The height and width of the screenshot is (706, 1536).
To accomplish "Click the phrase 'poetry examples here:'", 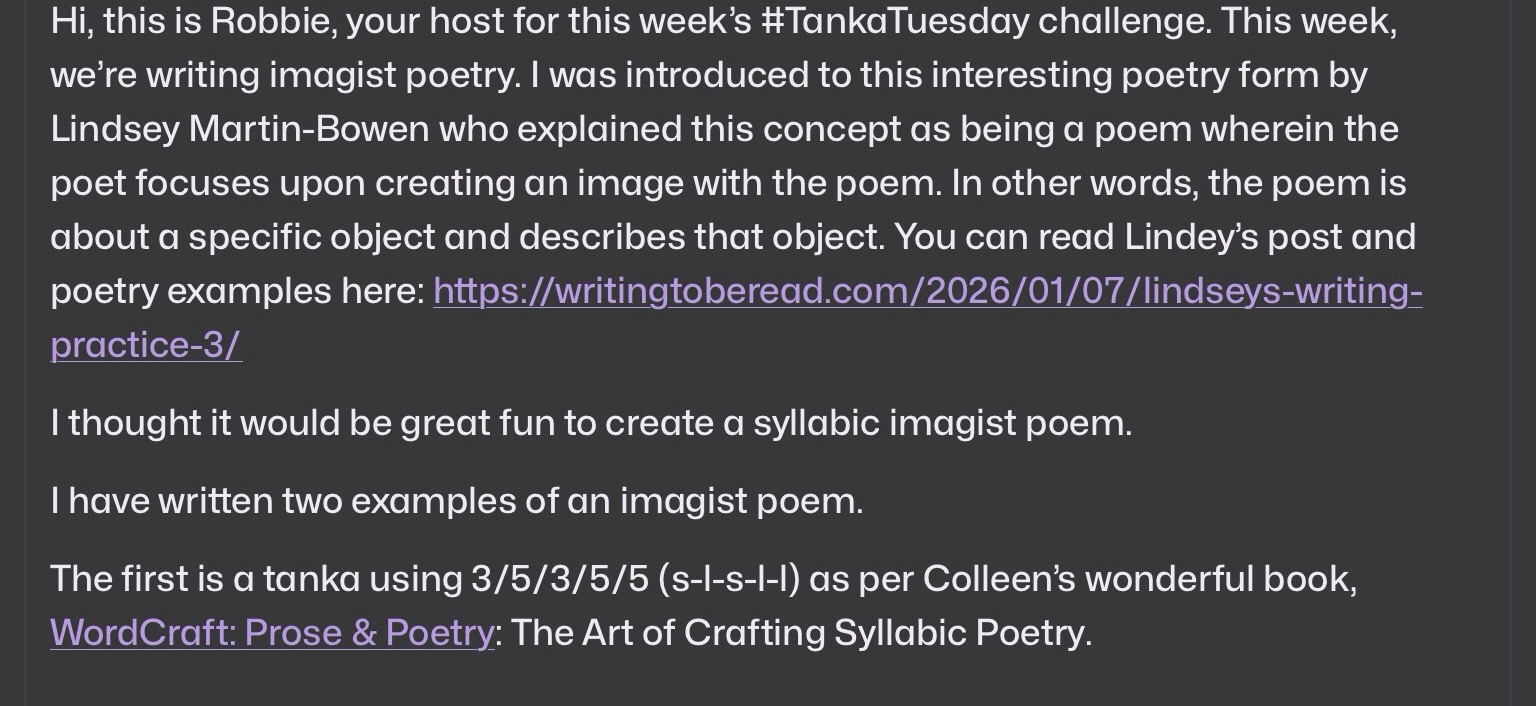I will click(x=238, y=291).
